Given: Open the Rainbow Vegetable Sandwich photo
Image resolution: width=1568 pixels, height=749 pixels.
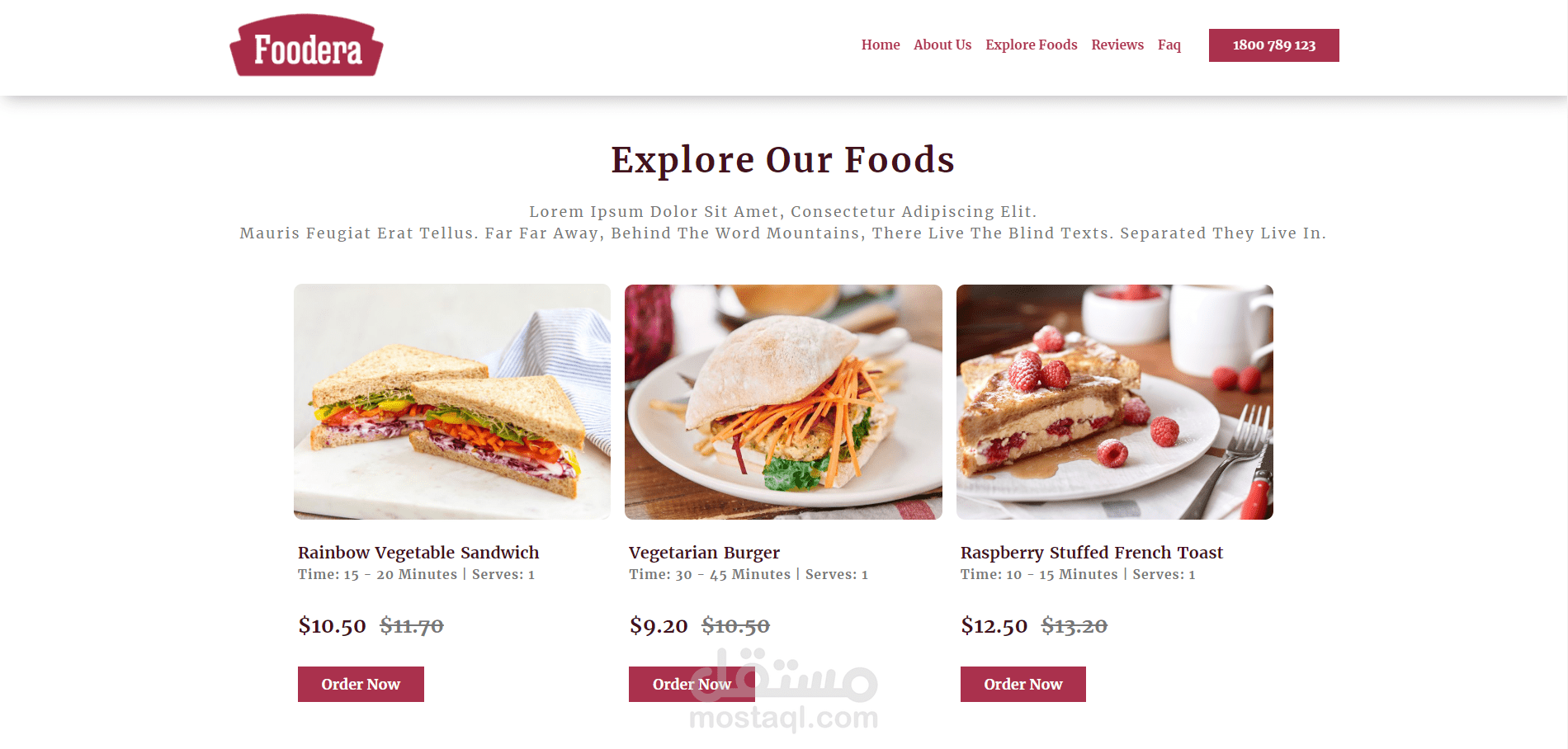Looking at the screenshot, I should [x=452, y=402].
